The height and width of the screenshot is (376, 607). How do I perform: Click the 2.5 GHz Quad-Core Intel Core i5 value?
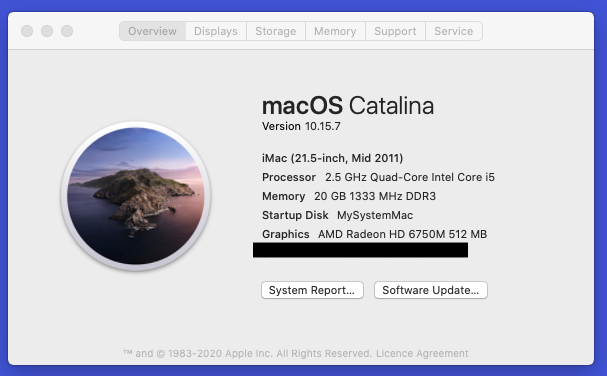(x=410, y=177)
